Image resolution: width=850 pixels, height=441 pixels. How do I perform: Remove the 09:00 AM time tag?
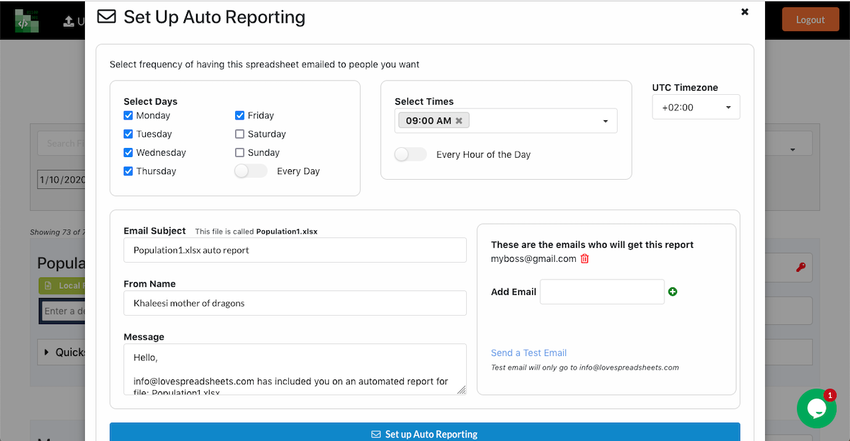tap(459, 121)
